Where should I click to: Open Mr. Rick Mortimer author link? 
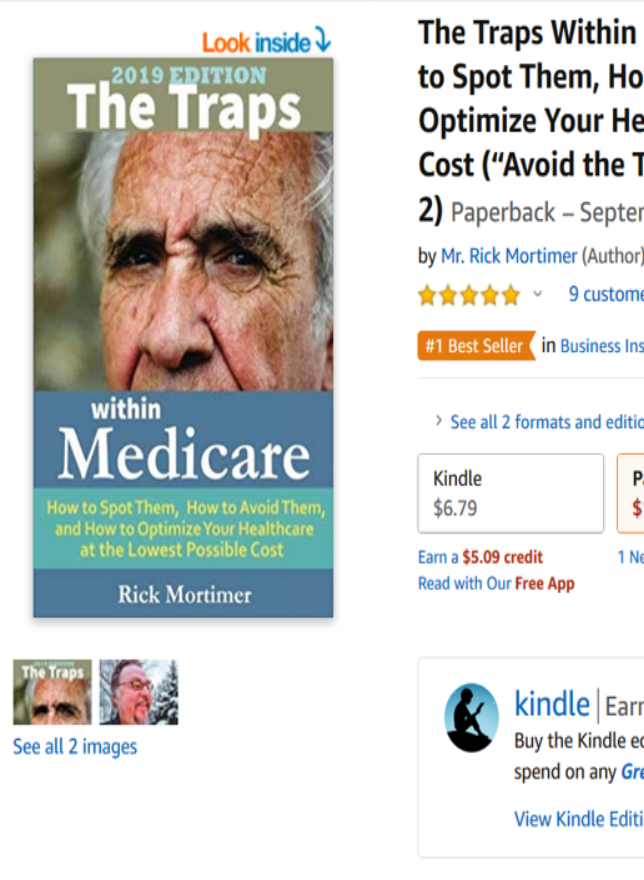coord(509,256)
